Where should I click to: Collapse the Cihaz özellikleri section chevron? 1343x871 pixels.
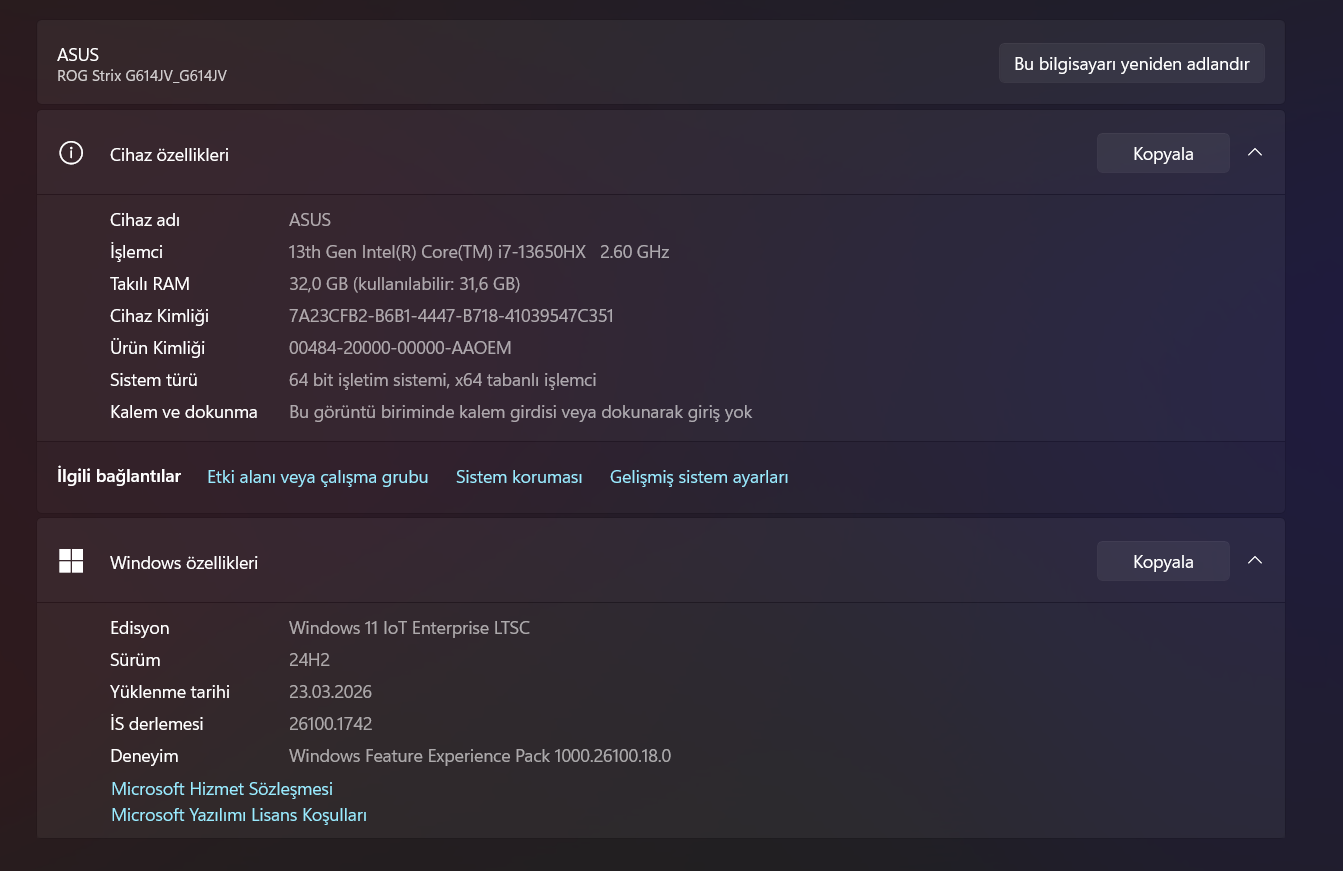click(1255, 153)
